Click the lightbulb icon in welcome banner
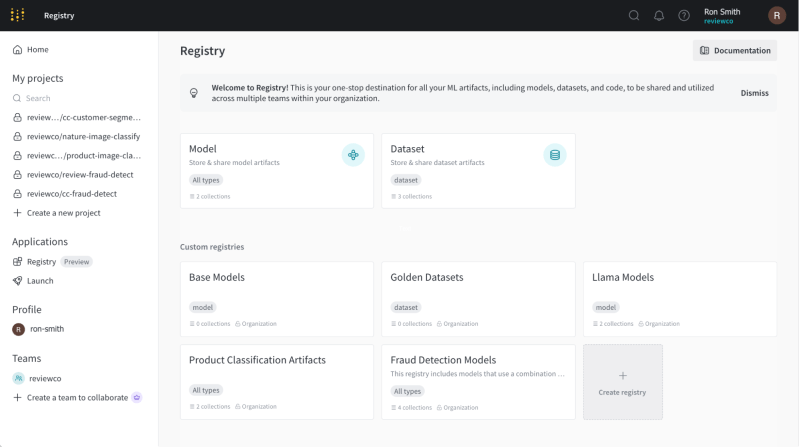The width and height of the screenshot is (799, 447). (194, 93)
